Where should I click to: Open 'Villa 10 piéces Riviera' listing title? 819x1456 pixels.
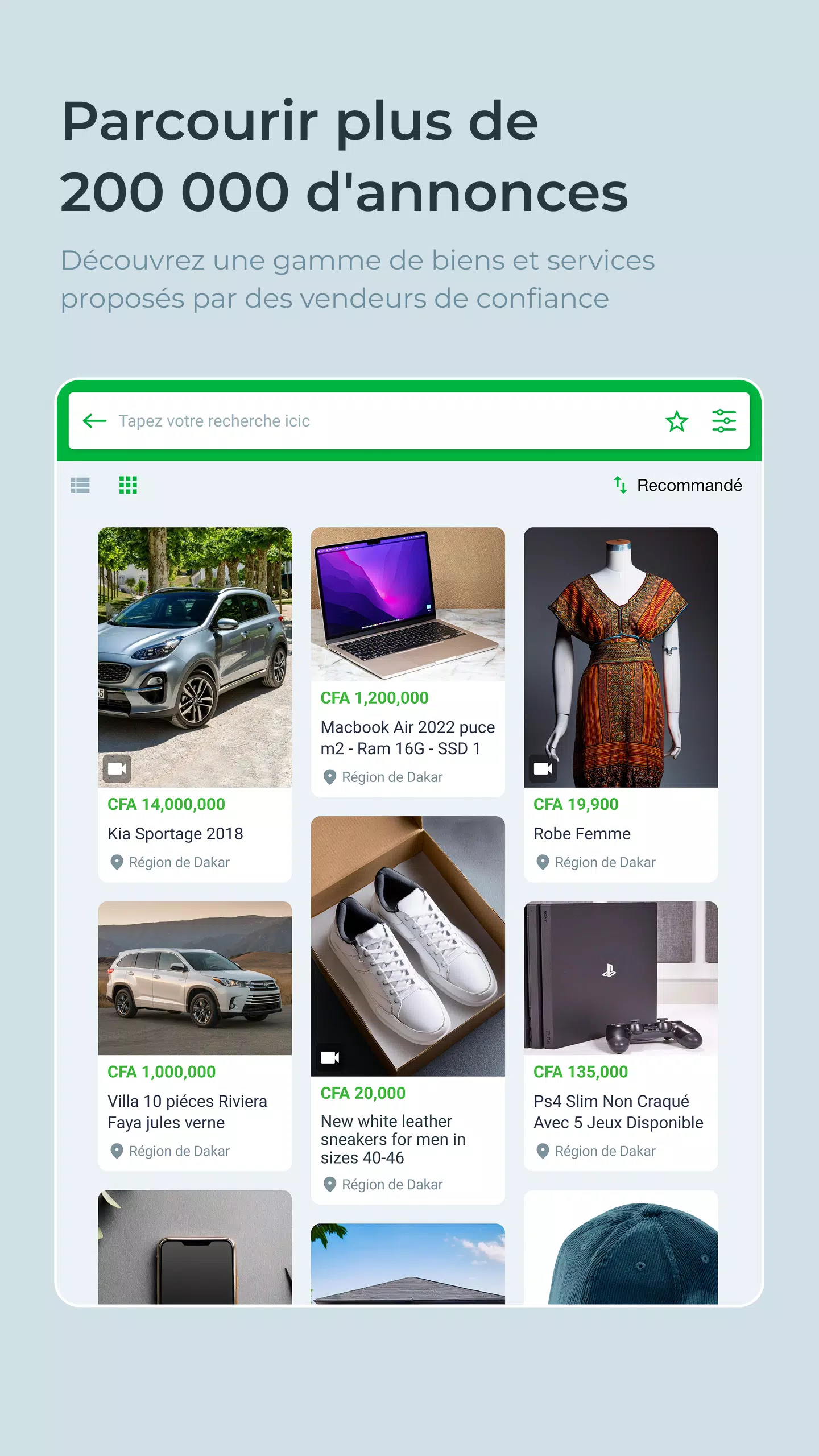(187, 1112)
